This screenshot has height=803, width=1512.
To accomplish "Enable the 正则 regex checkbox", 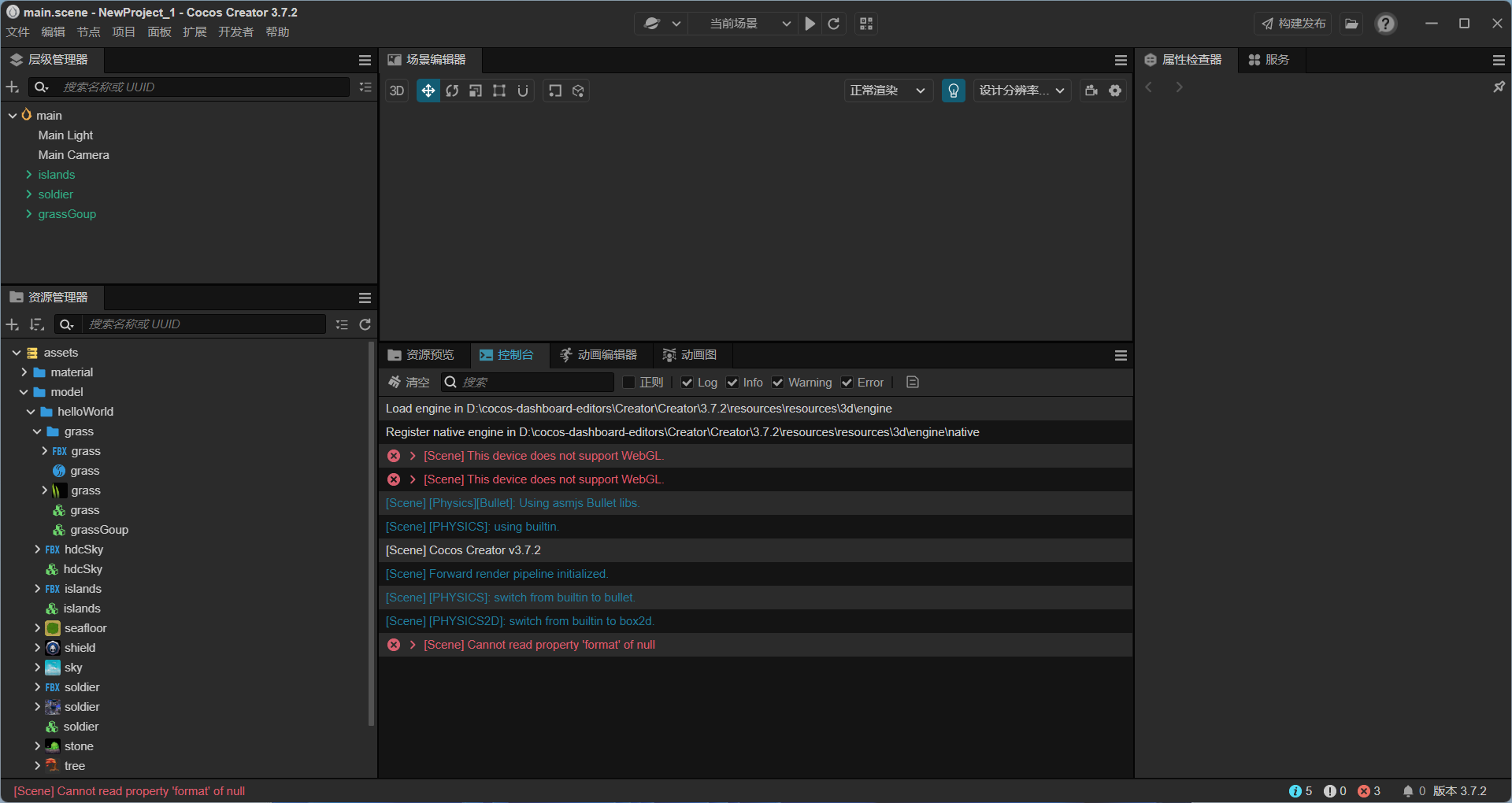I will (628, 383).
